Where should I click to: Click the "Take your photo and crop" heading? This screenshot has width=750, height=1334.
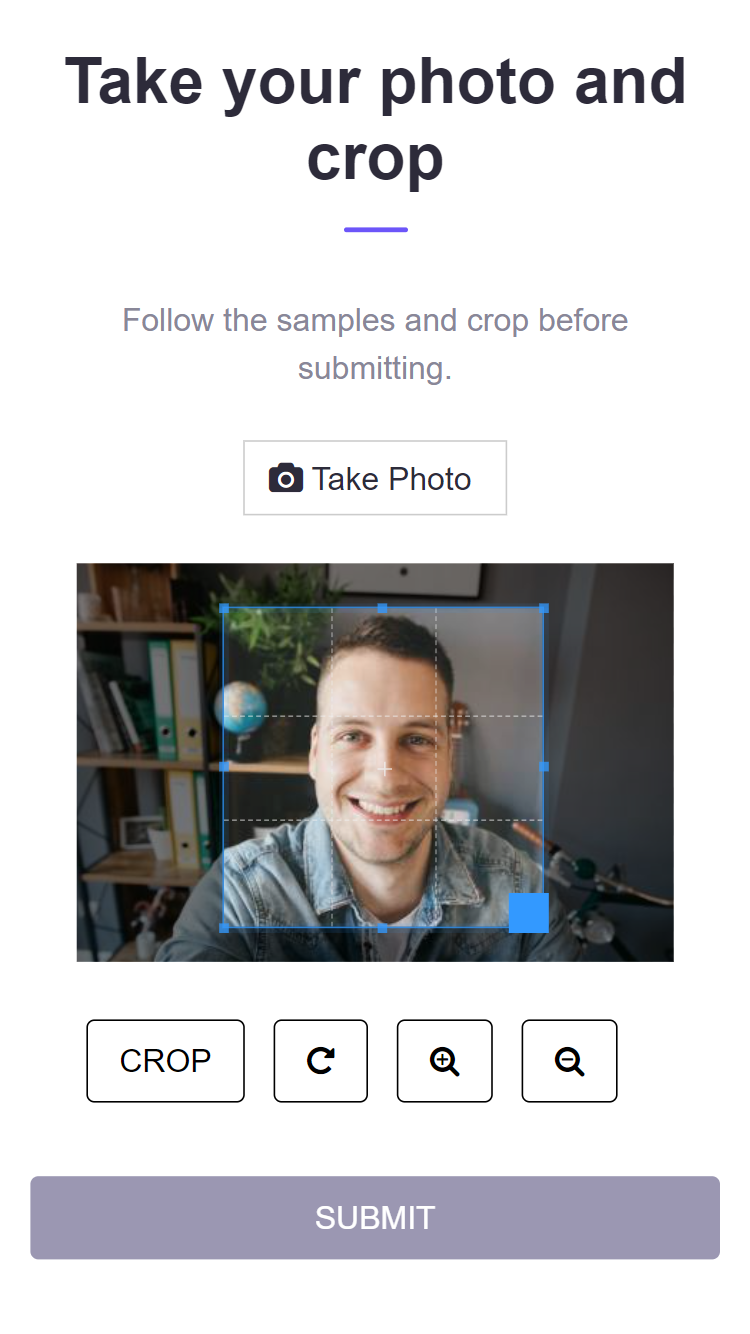[375, 120]
